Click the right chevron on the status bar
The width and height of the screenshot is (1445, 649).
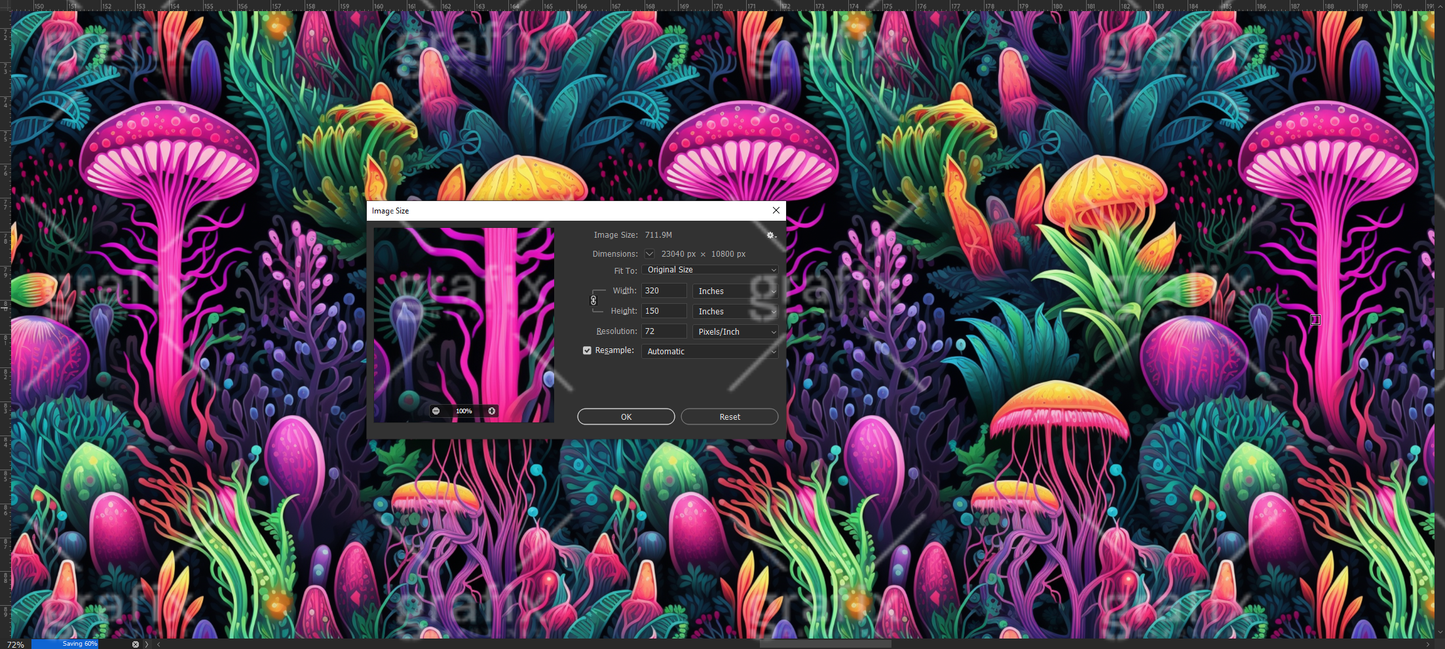click(x=147, y=643)
